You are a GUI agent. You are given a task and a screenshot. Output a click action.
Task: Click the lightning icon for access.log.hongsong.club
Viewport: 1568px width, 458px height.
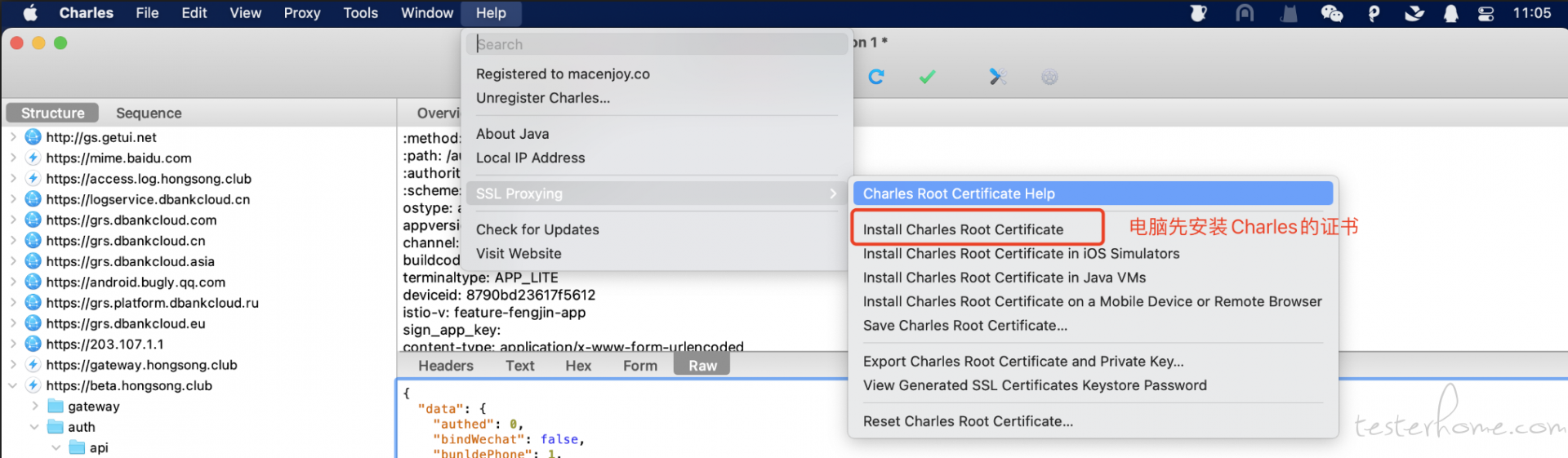pyautogui.click(x=33, y=178)
